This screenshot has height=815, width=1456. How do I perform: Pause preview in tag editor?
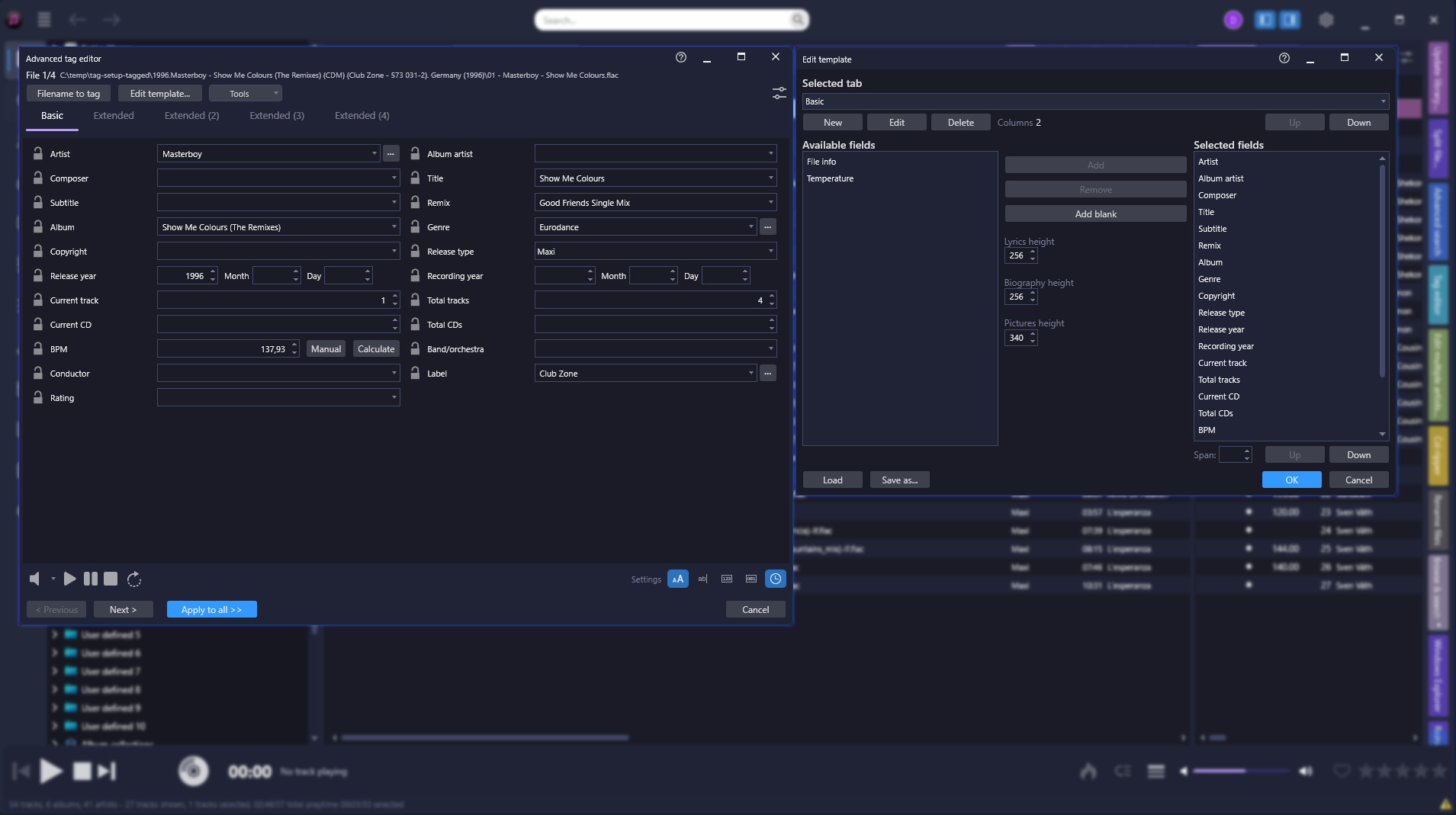90,579
